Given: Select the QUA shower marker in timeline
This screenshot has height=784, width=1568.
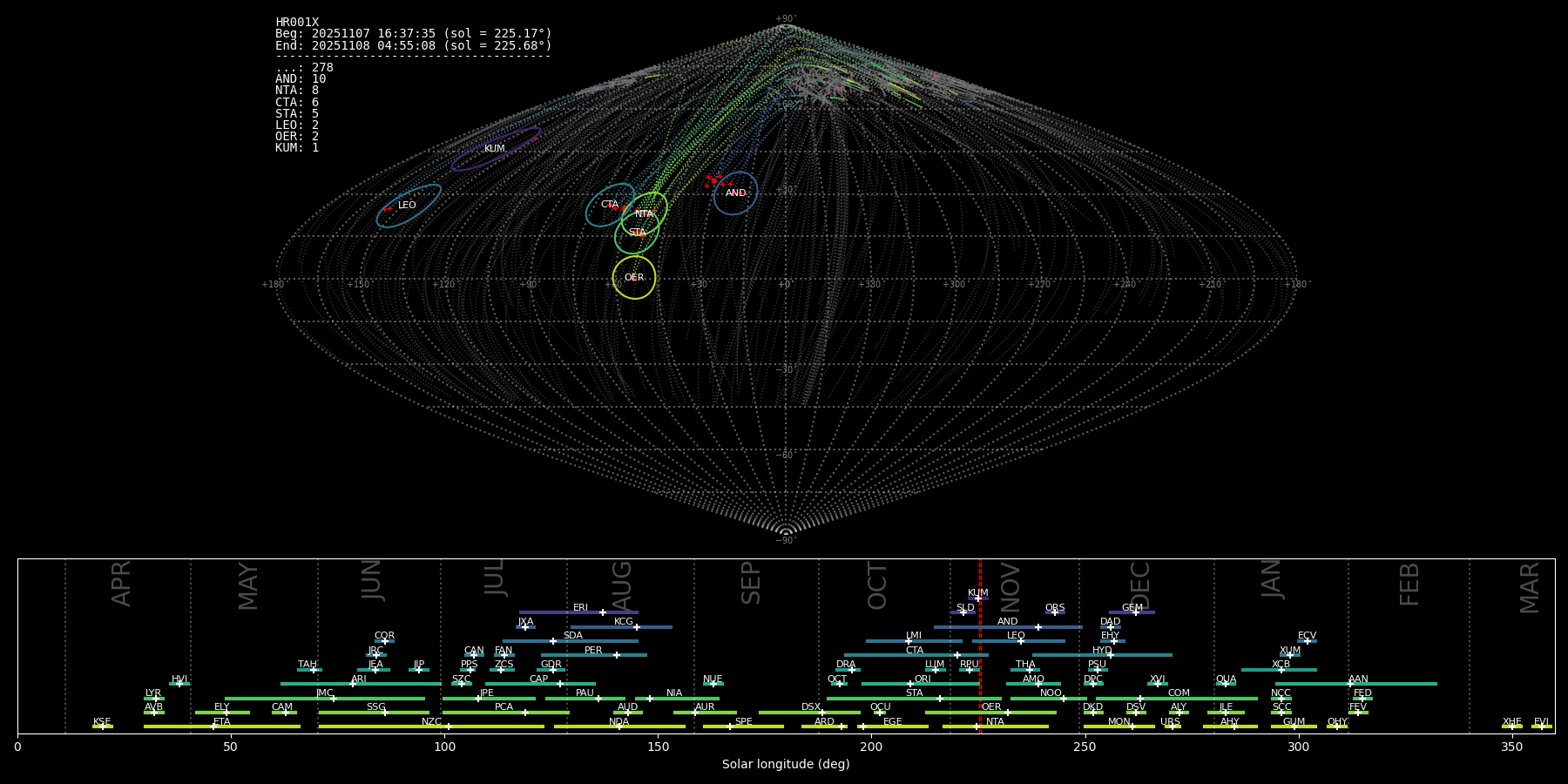Looking at the screenshot, I should (1226, 684).
